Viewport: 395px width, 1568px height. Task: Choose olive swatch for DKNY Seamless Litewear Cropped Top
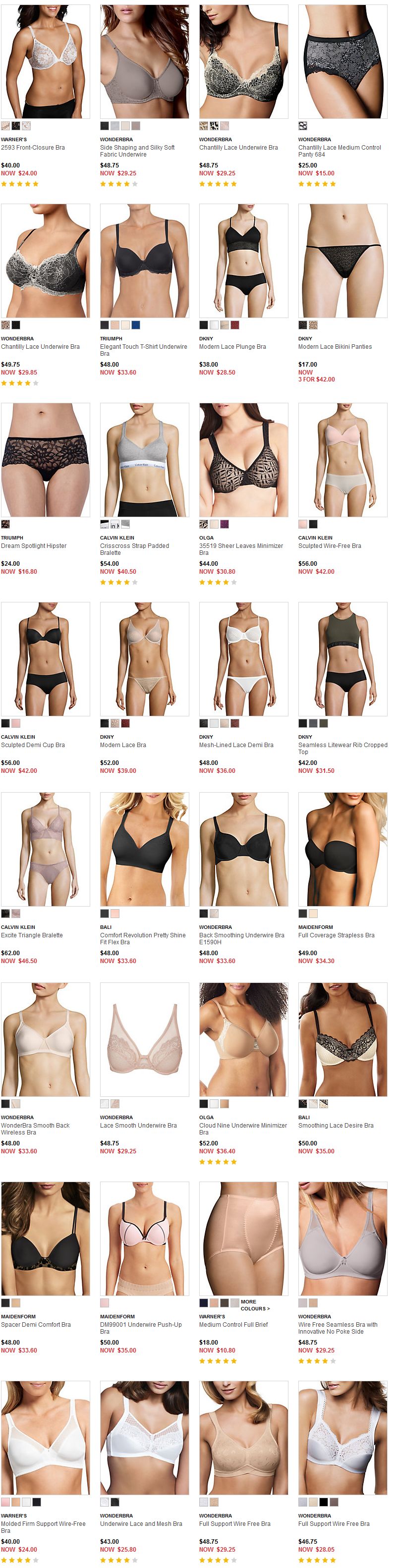coord(323,723)
